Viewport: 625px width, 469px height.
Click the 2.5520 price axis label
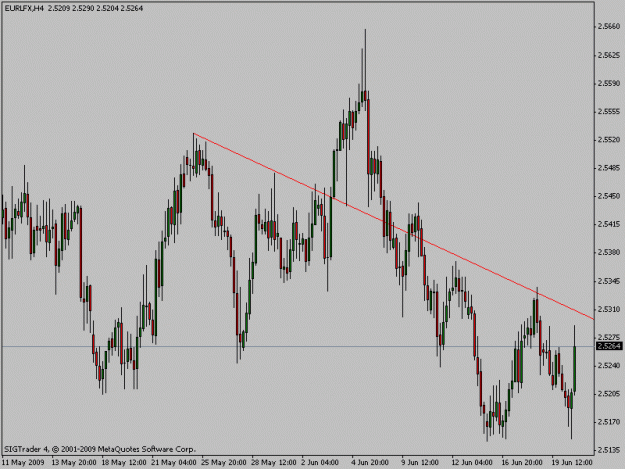[609, 140]
